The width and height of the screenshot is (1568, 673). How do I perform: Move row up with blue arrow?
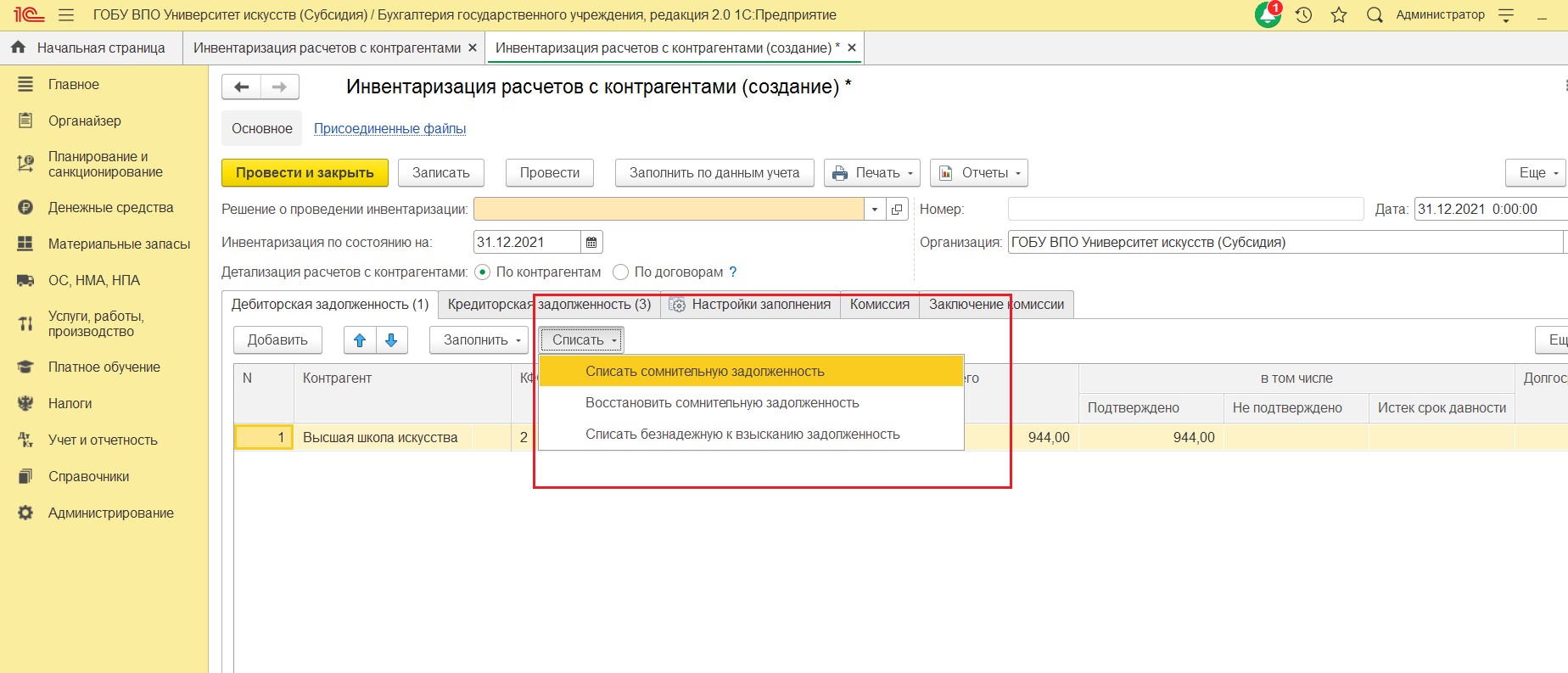(x=360, y=340)
